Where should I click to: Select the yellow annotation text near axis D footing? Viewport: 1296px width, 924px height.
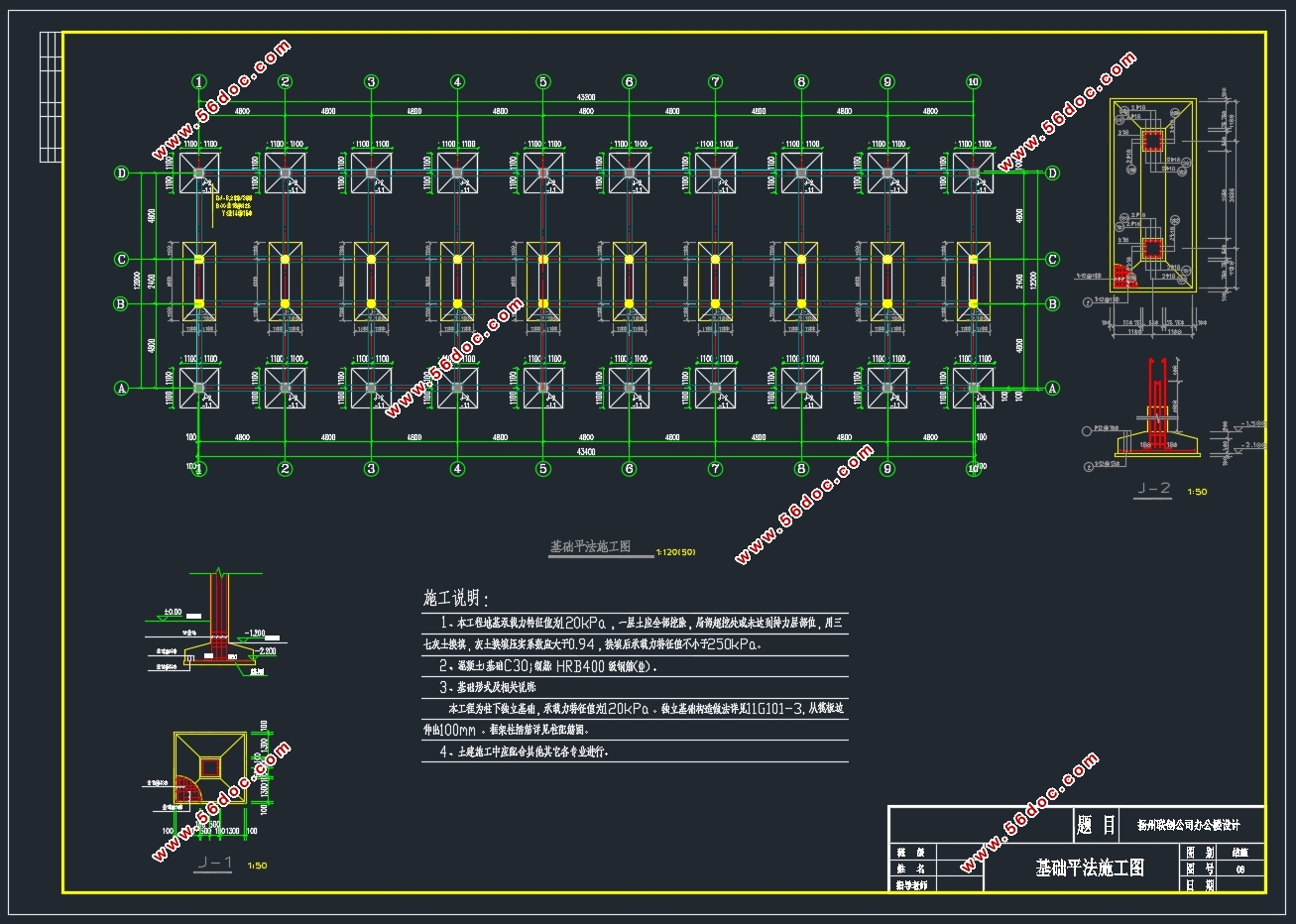234,205
